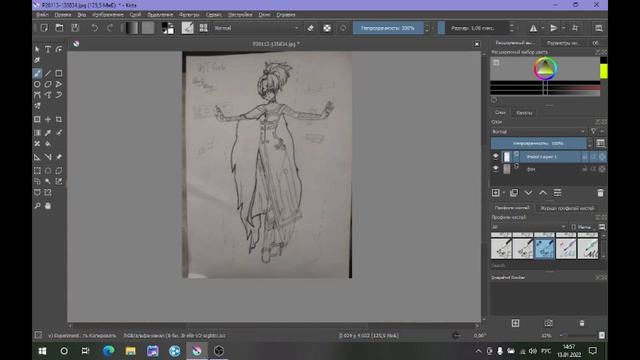Select the Elliptical Selection tool

click(48, 171)
